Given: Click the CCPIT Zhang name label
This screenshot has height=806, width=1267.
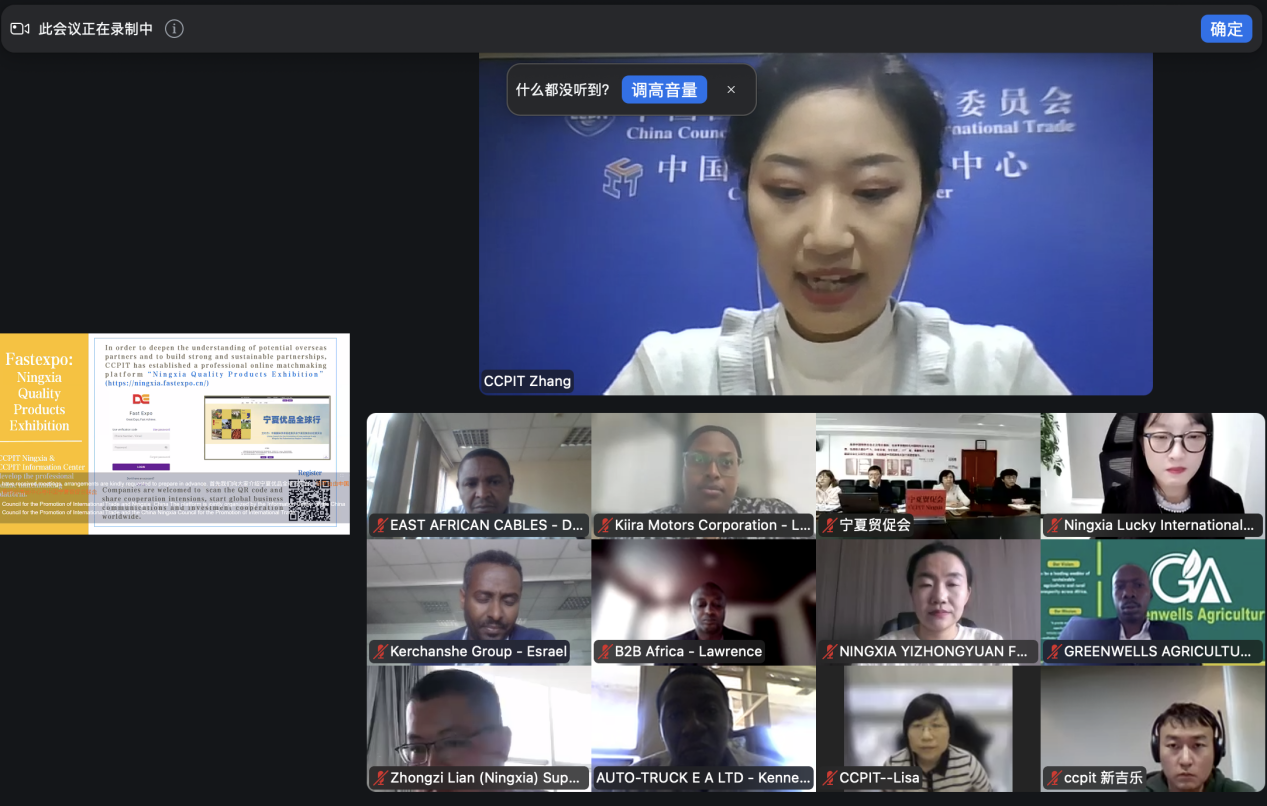Looking at the screenshot, I should 528,381.
